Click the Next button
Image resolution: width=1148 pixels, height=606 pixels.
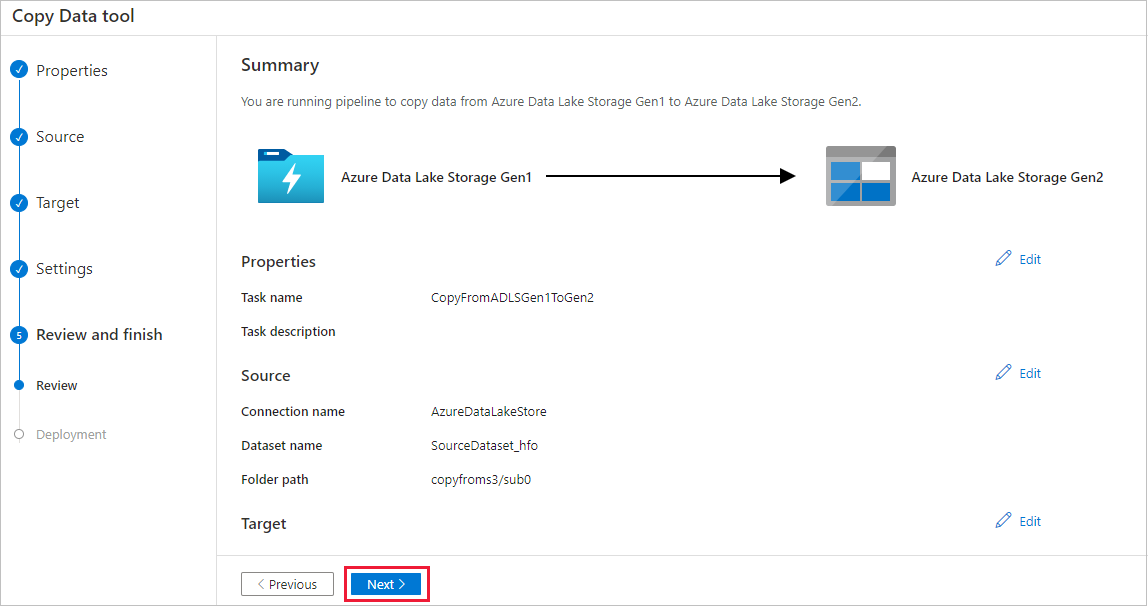[x=386, y=584]
